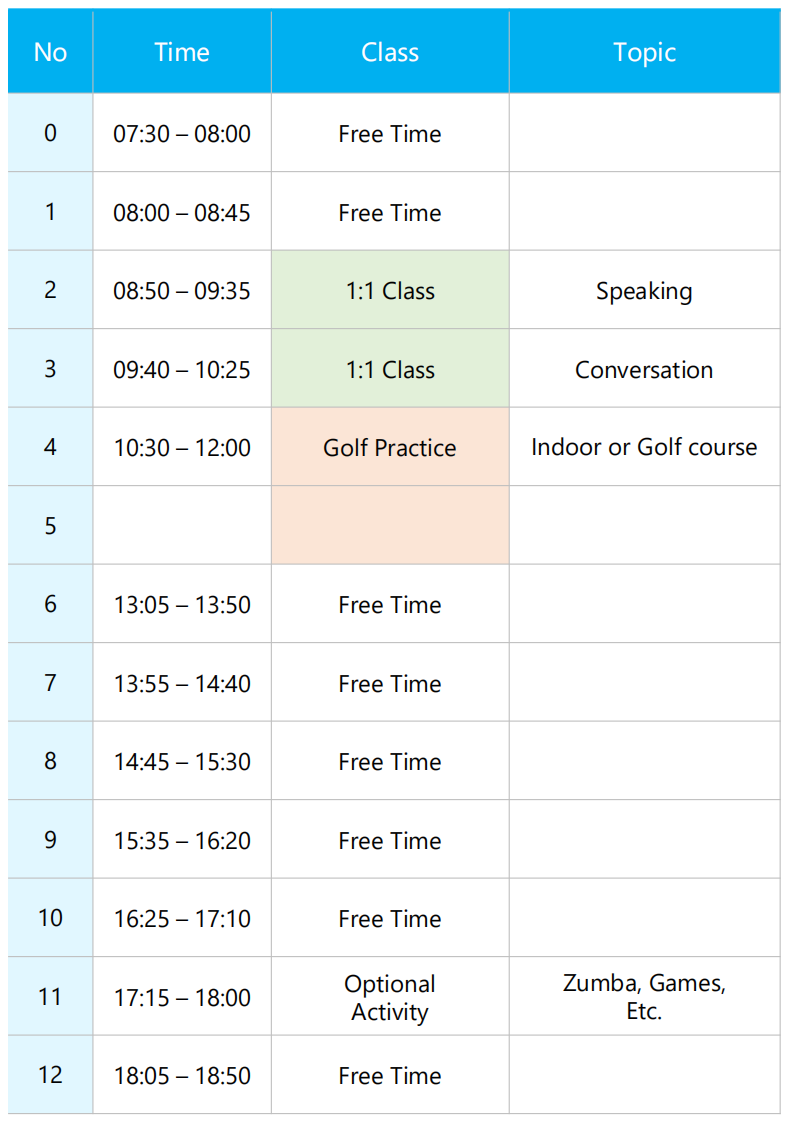This screenshot has height=1122, width=792.
Task: Select row number 12 cell
Action: click(x=50, y=1075)
